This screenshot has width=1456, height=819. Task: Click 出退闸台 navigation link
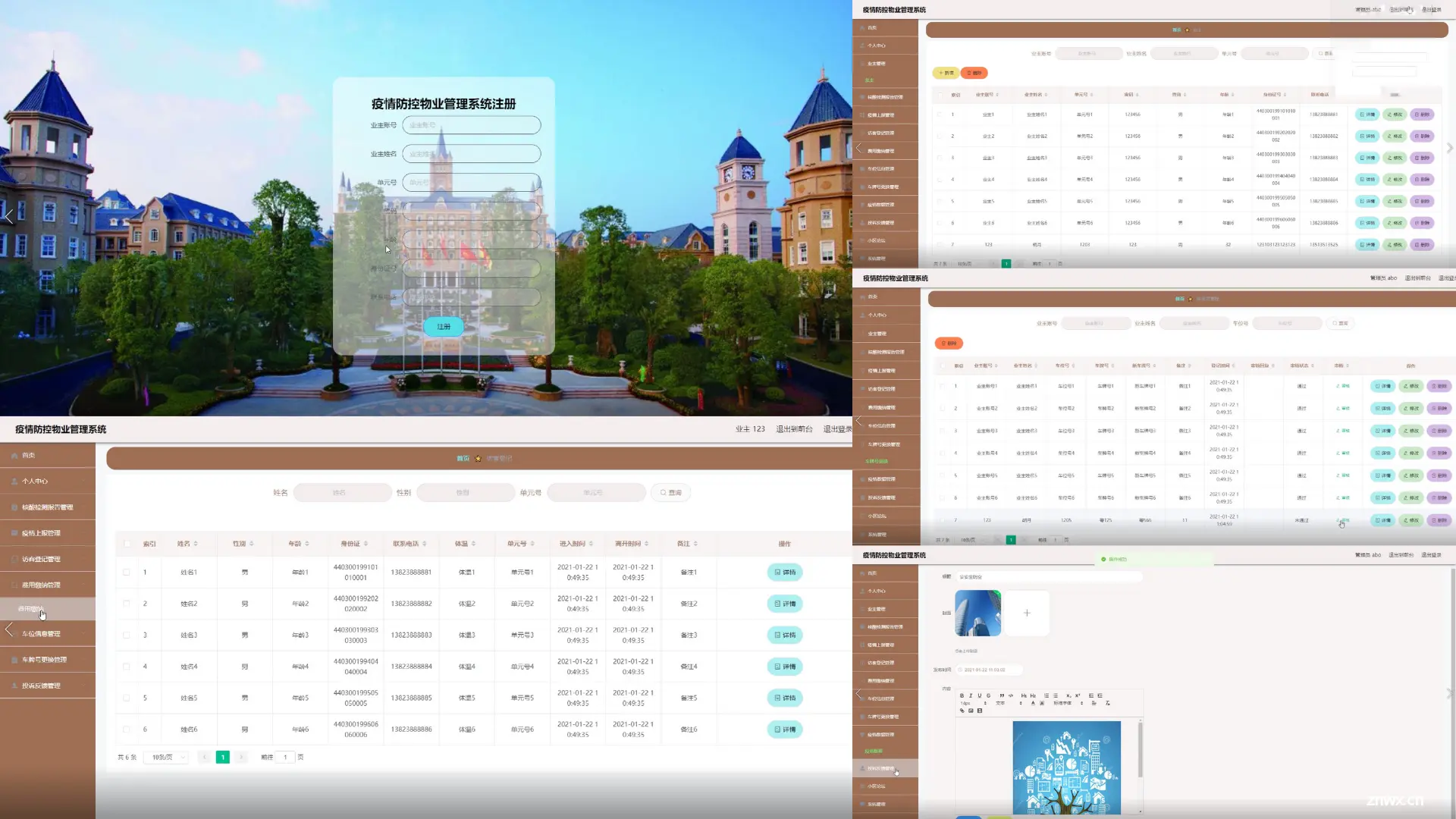pyautogui.click(x=794, y=429)
